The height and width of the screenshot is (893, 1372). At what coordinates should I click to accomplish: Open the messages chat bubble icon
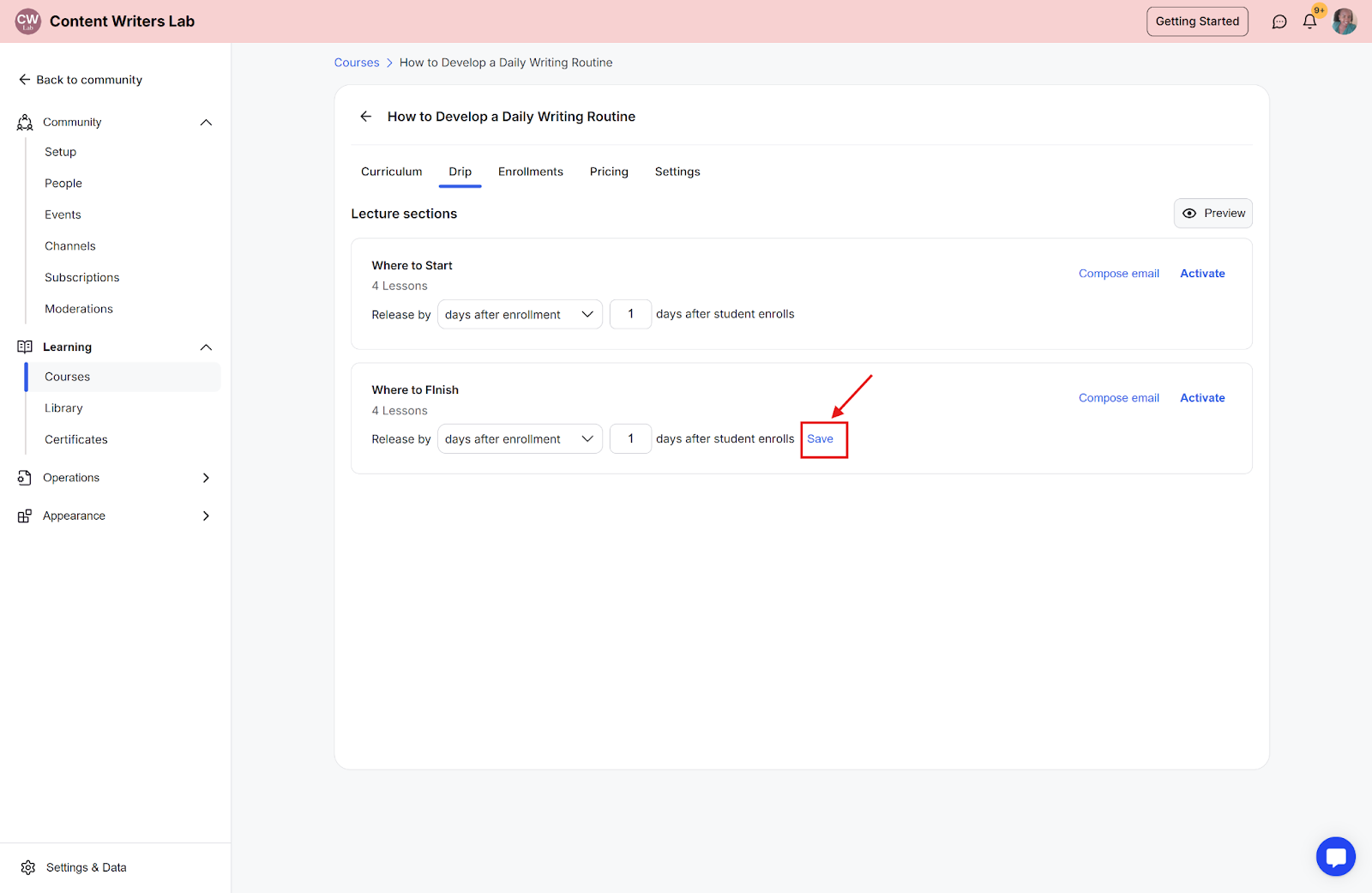coord(1279,21)
